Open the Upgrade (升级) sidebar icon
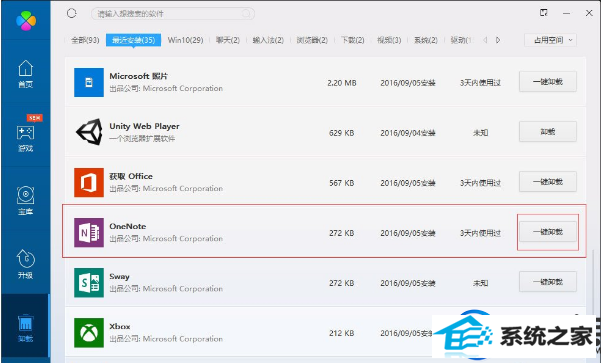The width and height of the screenshot is (601, 363). (x=25, y=264)
